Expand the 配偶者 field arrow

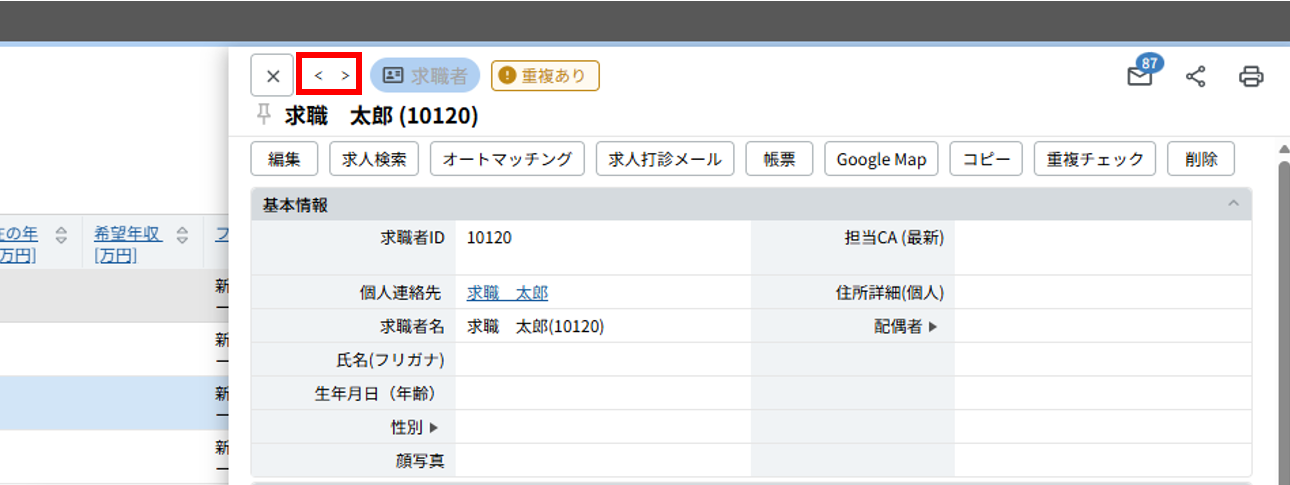[933, 327]
